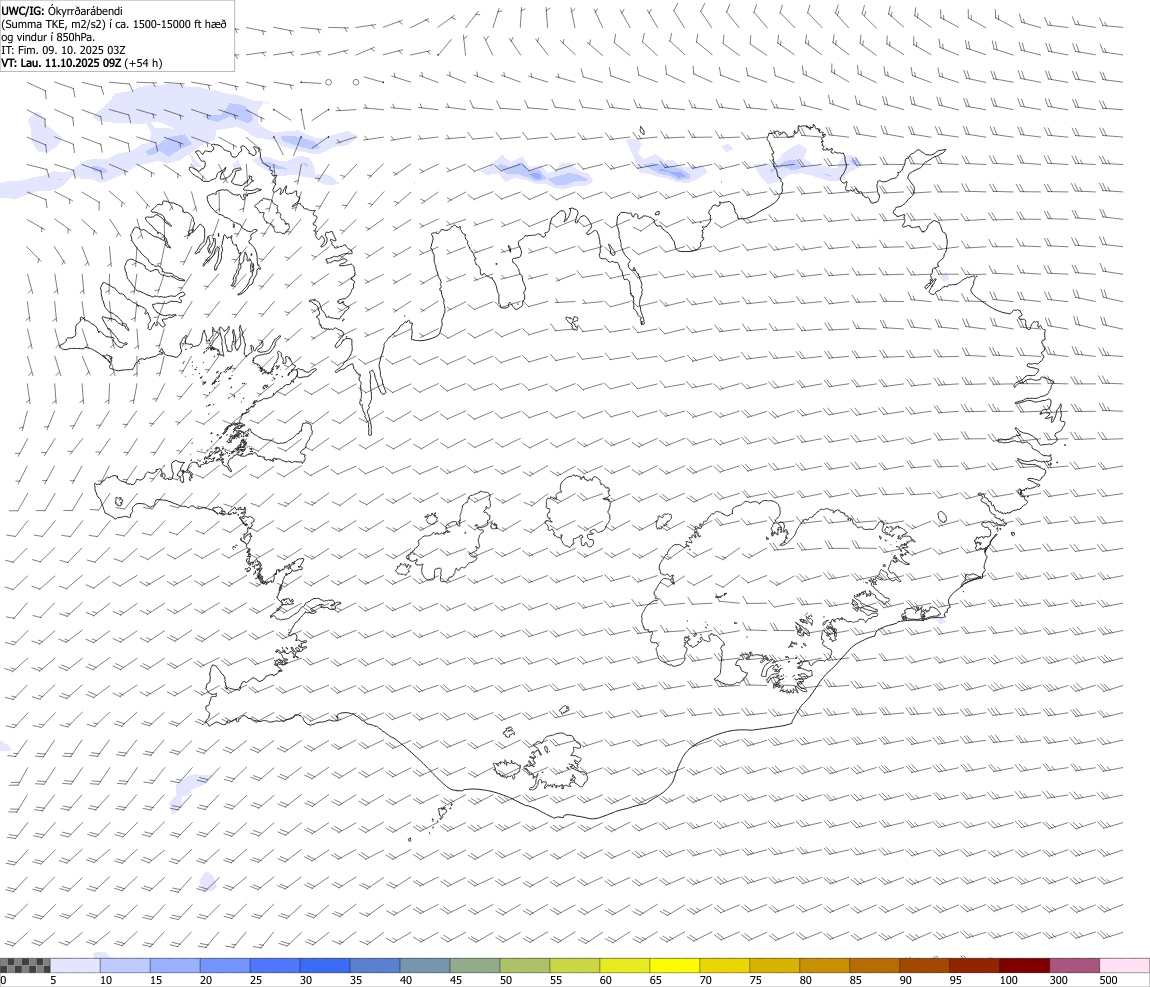Click the legend scale label "50"
1150x987 pixels.
[505, 980]
